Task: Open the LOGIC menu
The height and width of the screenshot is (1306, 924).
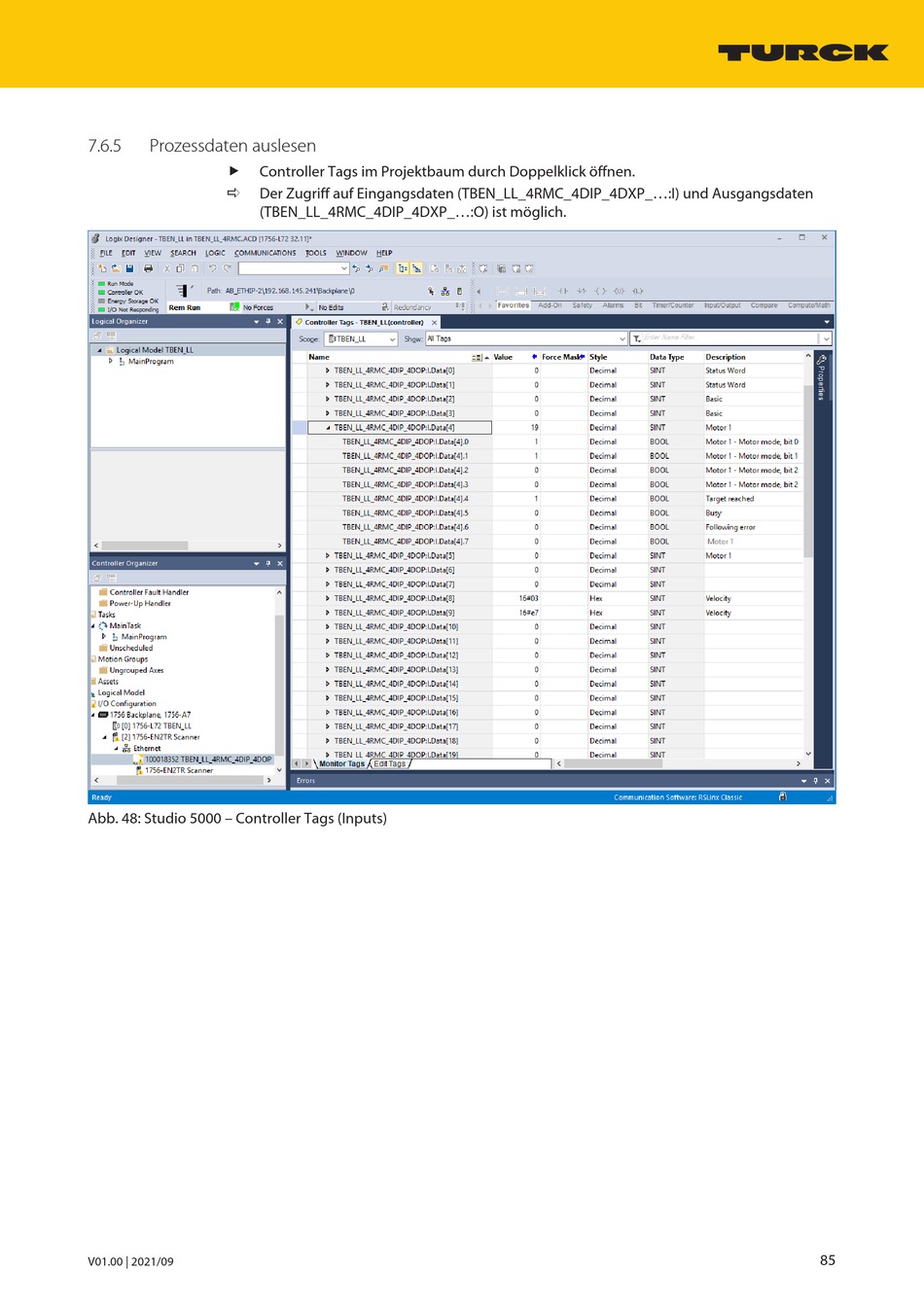Action: point(215,253)
